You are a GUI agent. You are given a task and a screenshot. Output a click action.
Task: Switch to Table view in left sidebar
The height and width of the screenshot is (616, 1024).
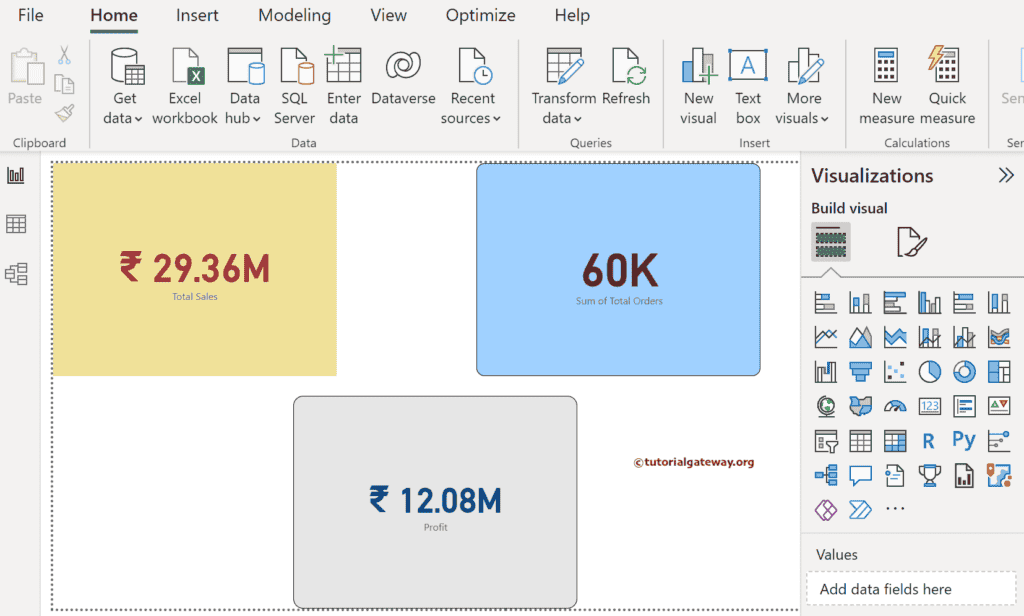(x=16, y=224)
